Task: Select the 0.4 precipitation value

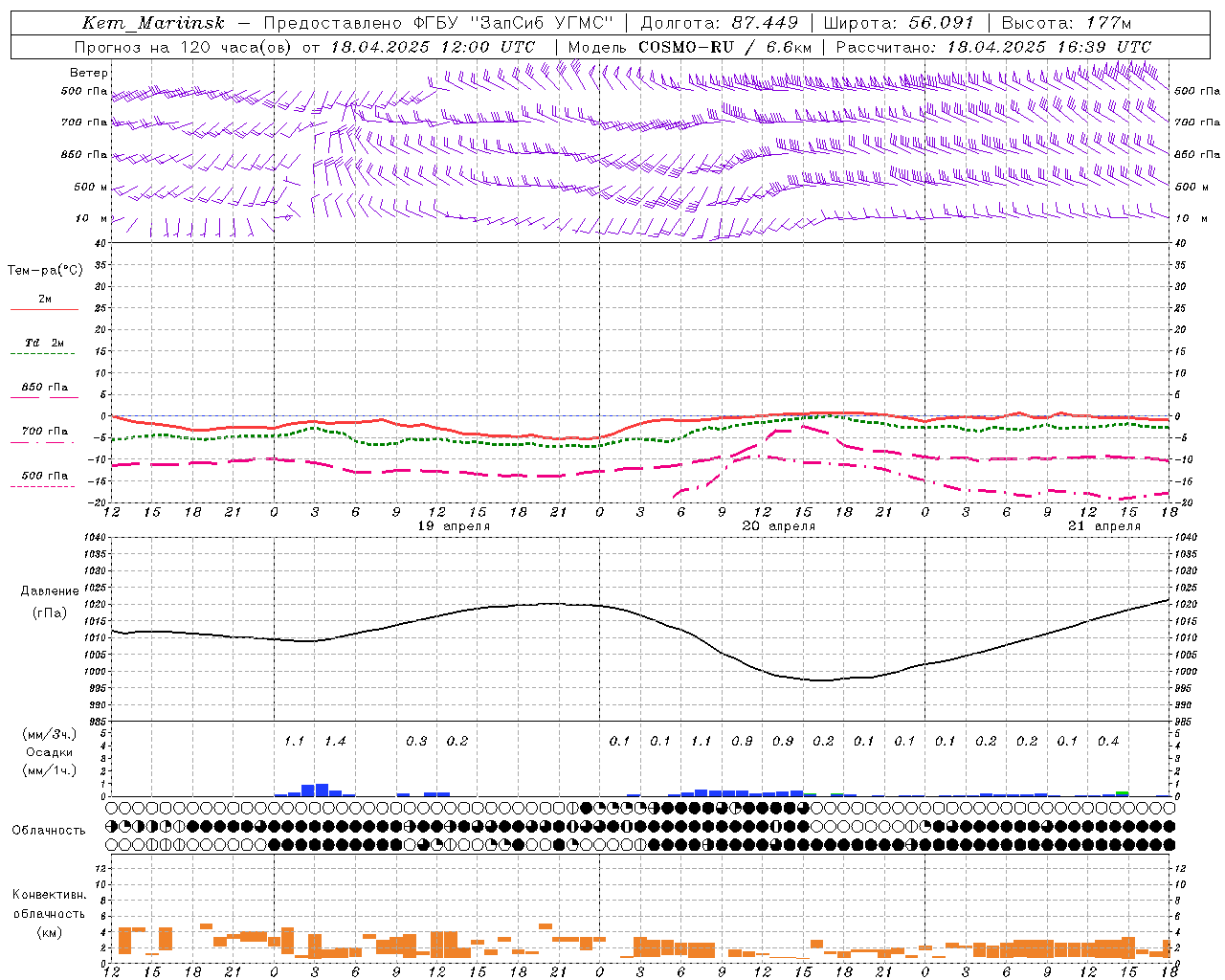Action: coord(1108,742)
